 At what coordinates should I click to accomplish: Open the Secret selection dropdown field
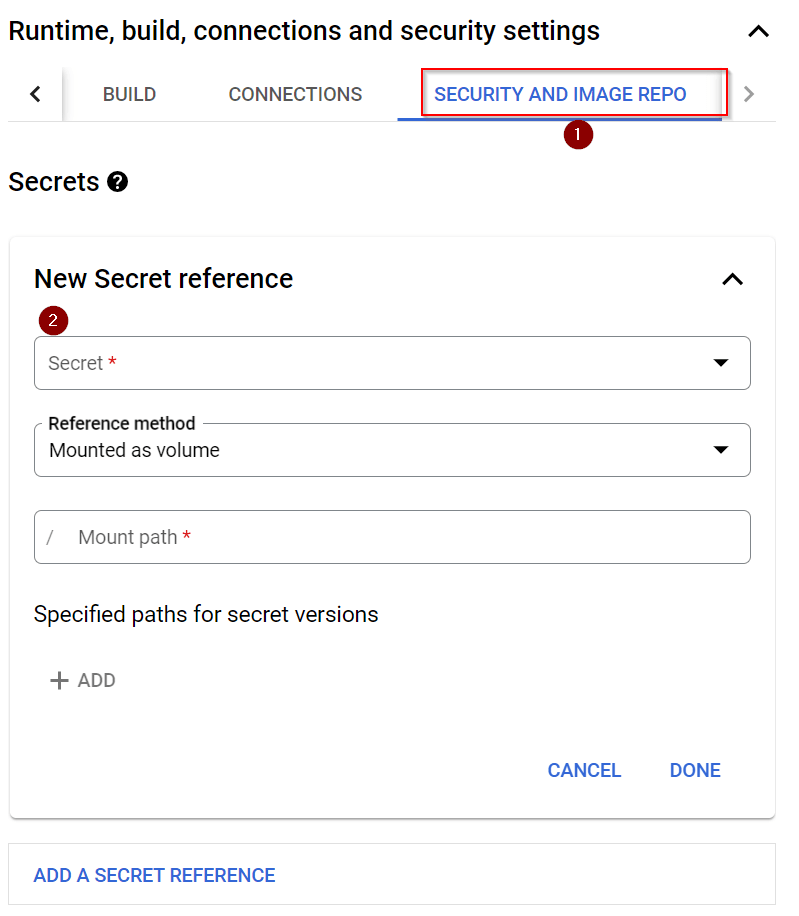[380, 363]
